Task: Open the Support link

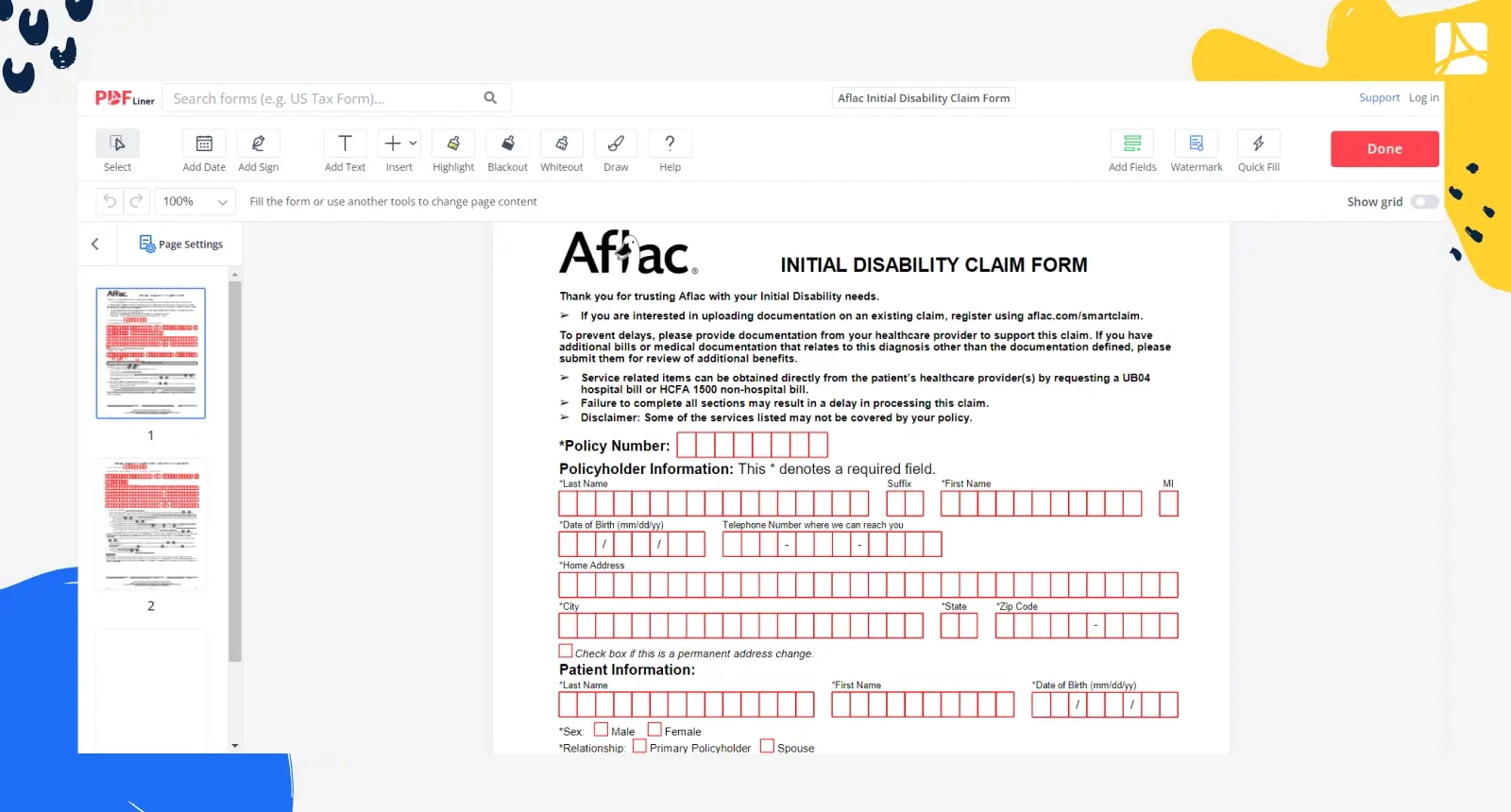Action: 1379,98
